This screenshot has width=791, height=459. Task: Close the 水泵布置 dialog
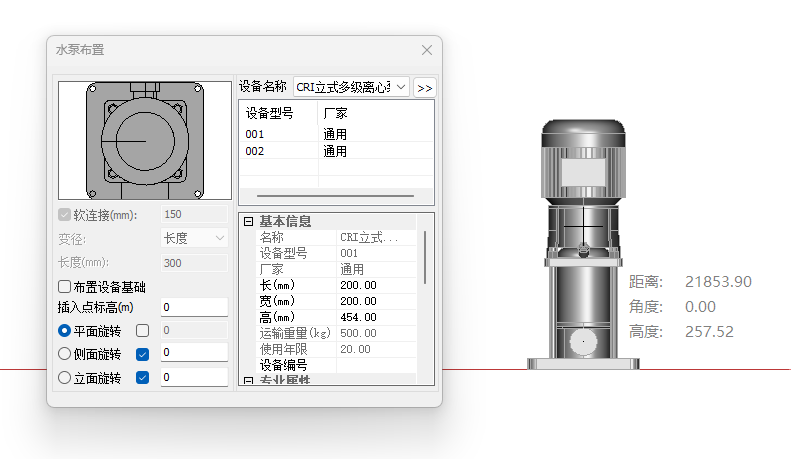427,50
